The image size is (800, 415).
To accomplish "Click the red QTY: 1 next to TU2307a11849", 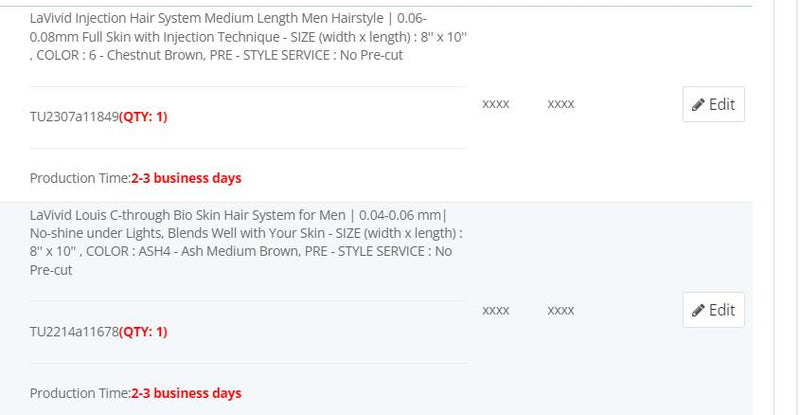I will click(x=143, y=117).
